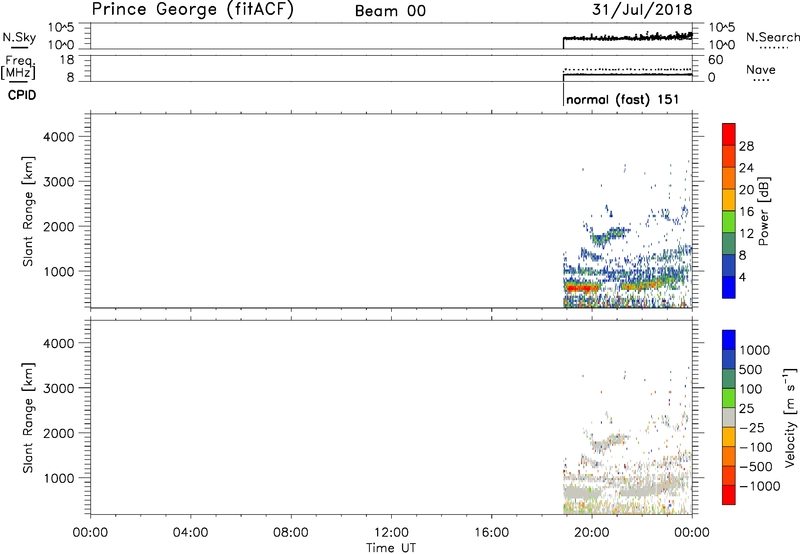Viewport: 800px width, 554px height.
Task: Click the "16:00" time tick label
Action: [491, 533]
